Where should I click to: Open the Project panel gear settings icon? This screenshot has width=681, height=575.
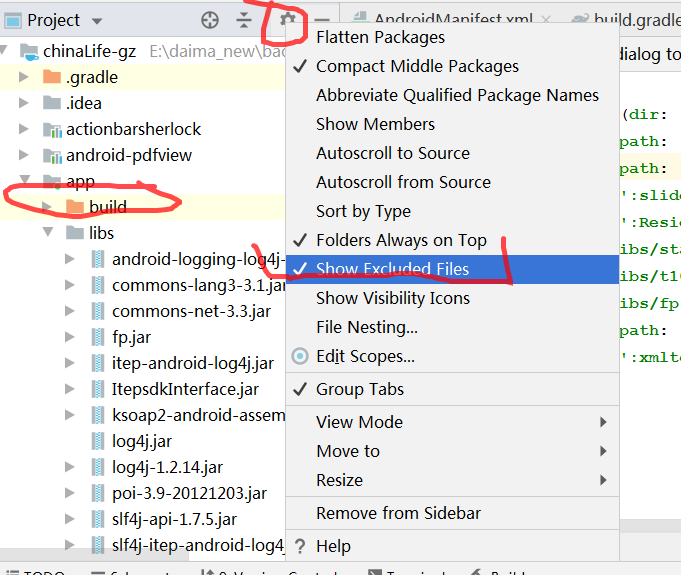pos(288,19)
